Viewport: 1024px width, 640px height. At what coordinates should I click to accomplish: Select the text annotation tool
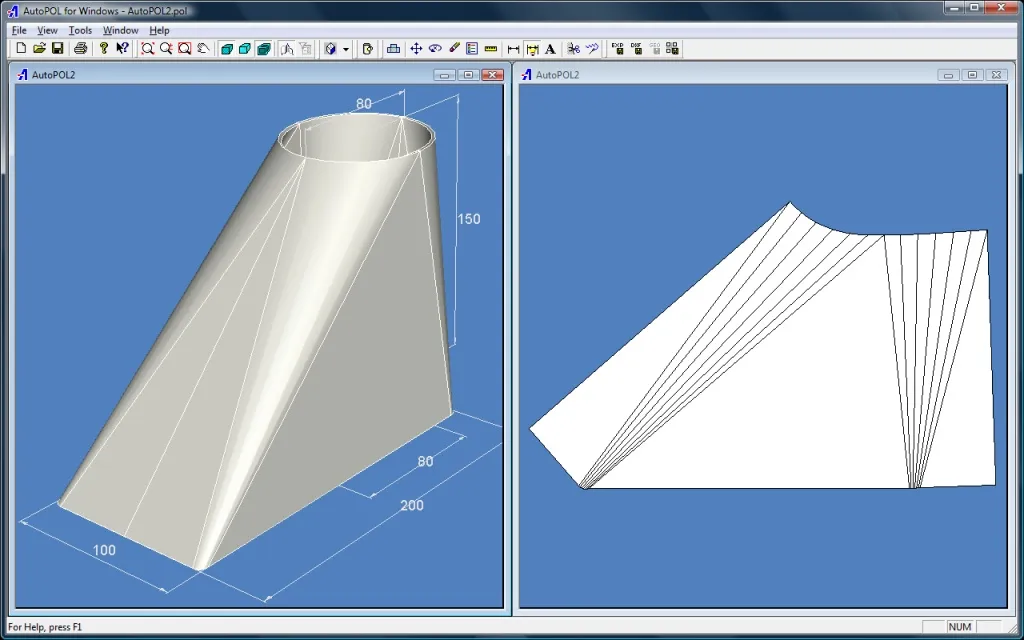point(549,48)
